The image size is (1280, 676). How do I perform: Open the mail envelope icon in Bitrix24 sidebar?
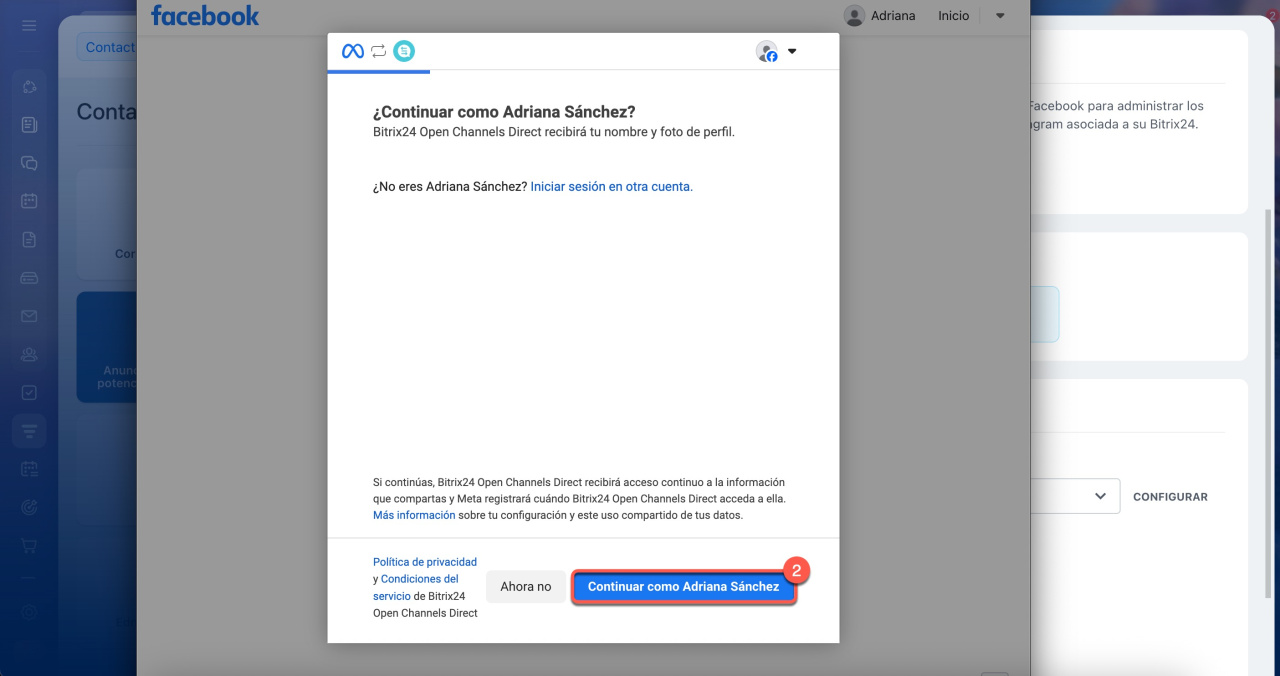(x=29, y=316)
